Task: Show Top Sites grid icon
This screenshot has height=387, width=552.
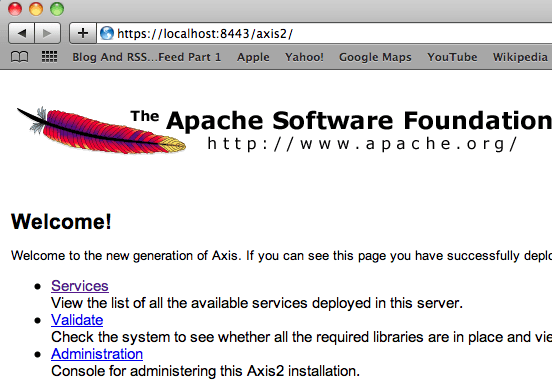Action: (x=49, y=57)
